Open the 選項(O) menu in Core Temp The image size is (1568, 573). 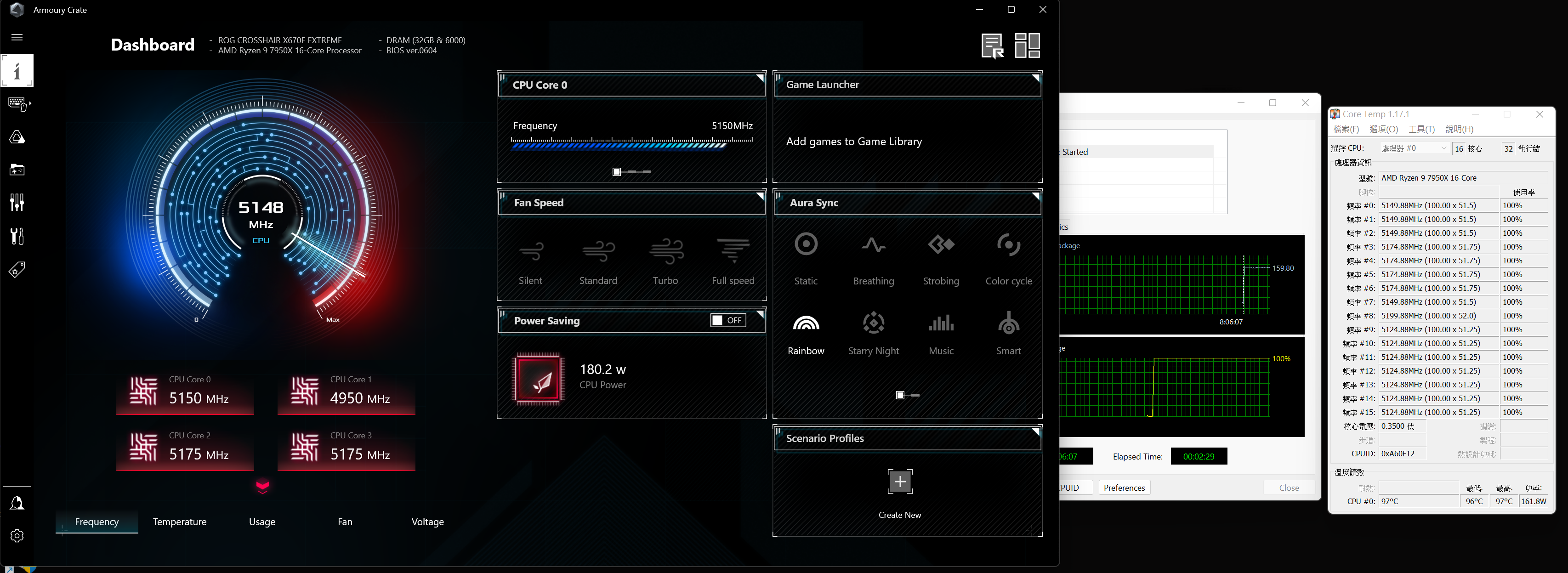point(1384,129)
